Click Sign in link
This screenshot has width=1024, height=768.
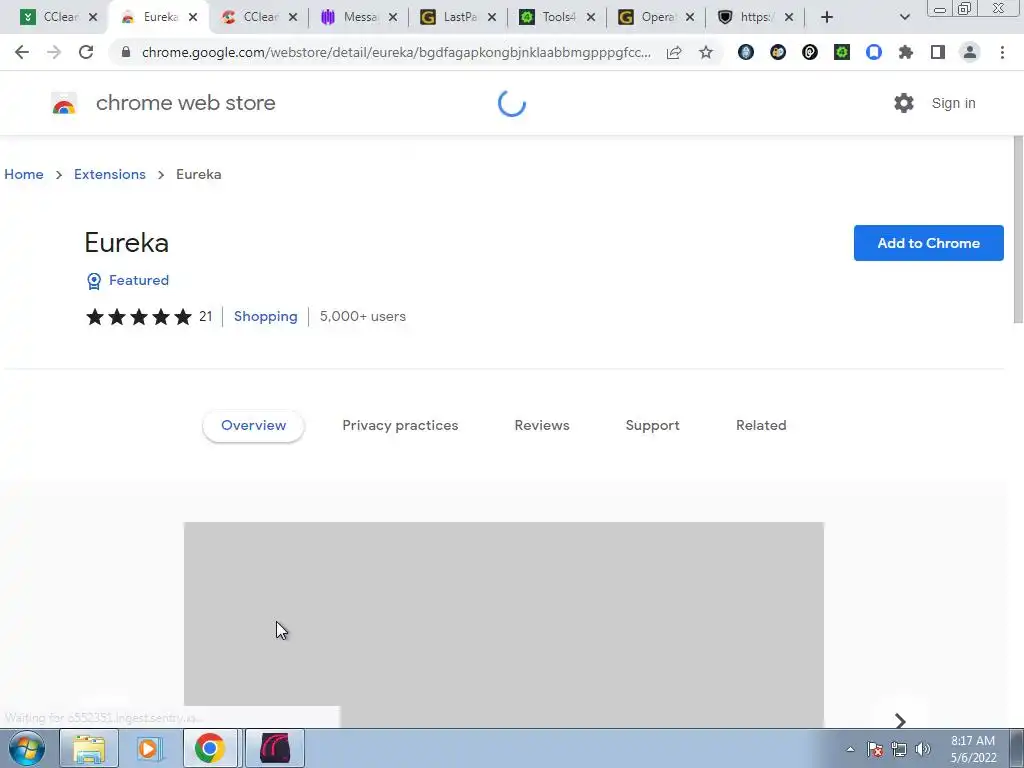click(953, 103)
